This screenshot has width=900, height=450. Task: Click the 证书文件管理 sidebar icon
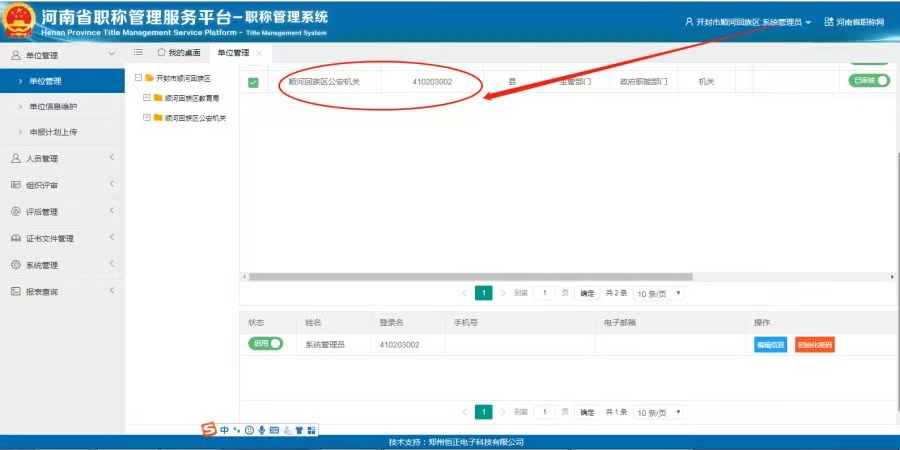15,238
